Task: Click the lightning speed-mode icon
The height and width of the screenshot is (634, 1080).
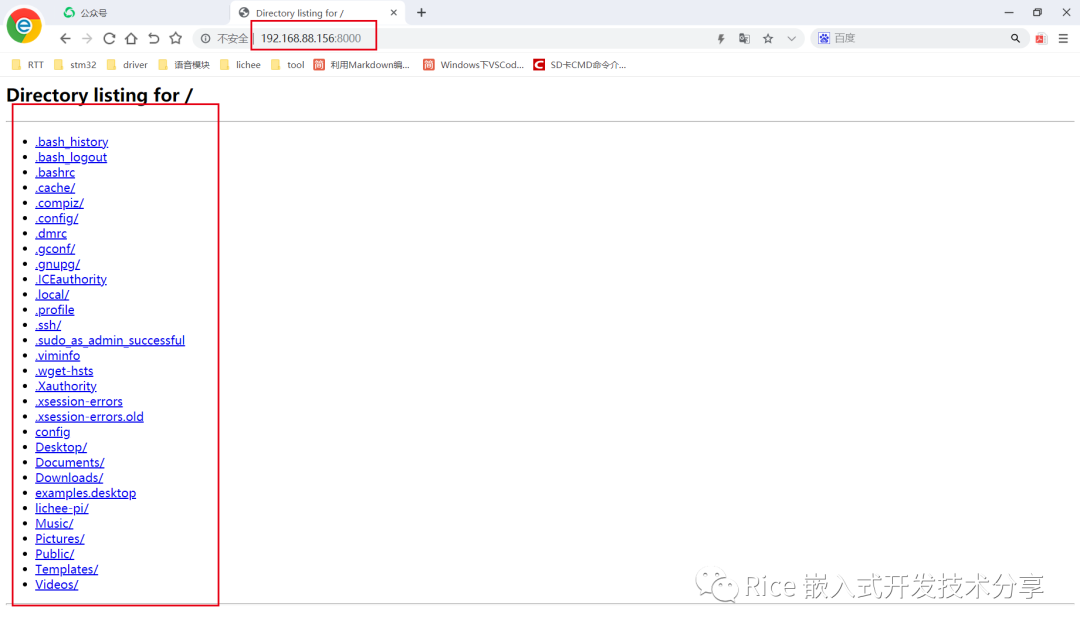Action: pos(721,39)
